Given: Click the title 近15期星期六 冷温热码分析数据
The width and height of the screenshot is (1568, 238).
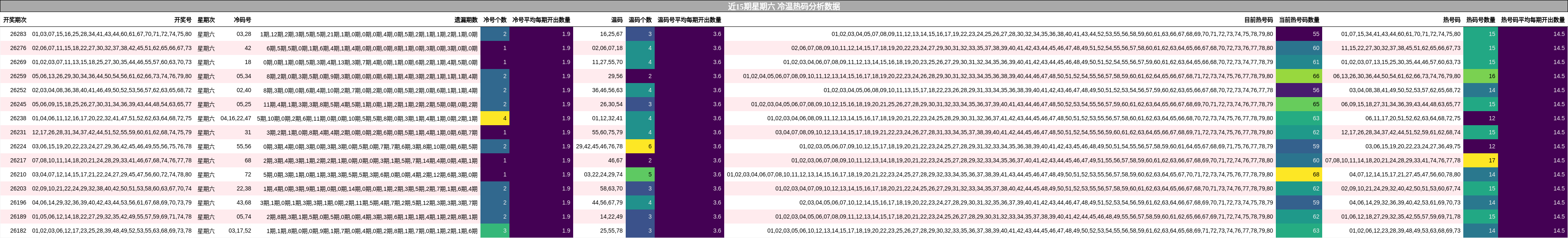Looking at the screenshot, I should [784, 6].
